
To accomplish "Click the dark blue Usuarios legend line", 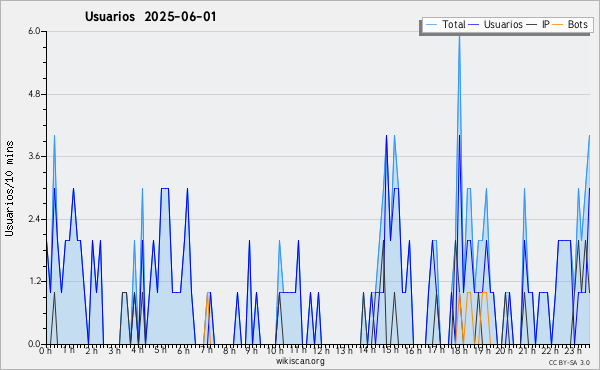I will coord(473,24).
